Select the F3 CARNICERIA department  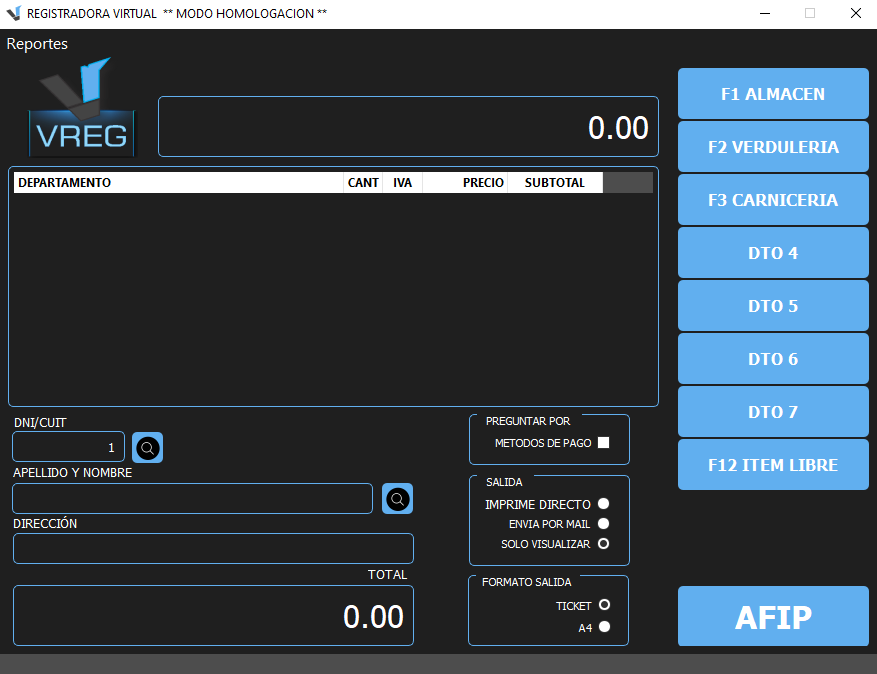point(773,200)
